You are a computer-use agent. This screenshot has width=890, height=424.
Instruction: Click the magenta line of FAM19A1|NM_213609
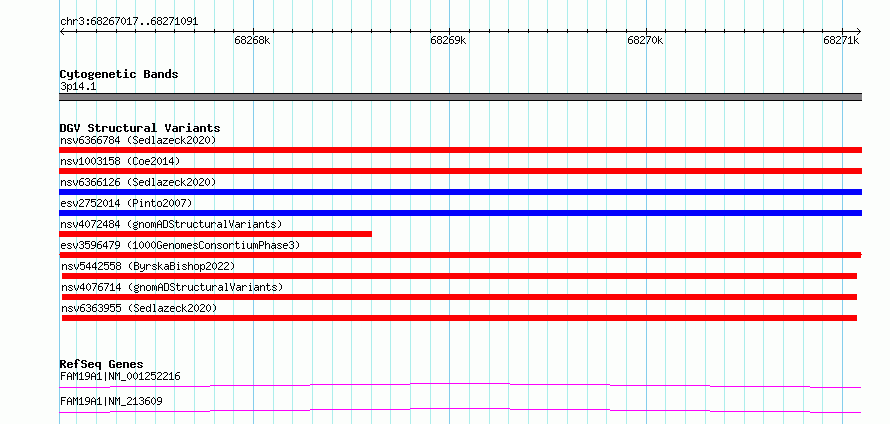click(460, 410)
